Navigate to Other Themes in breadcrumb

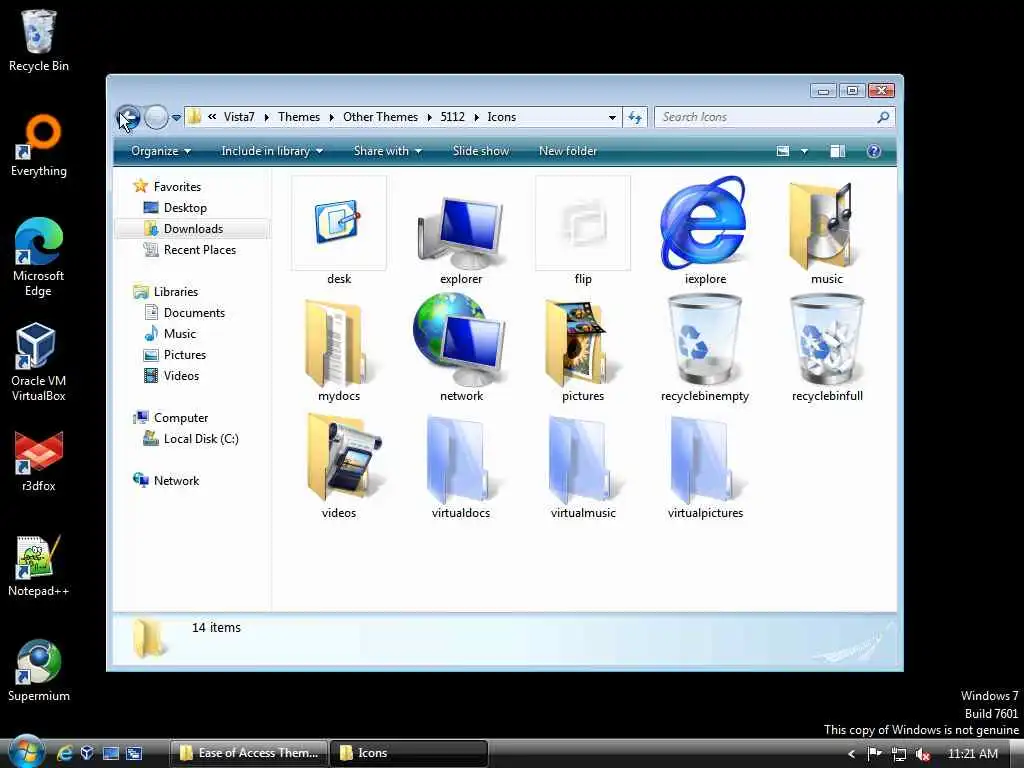point(380,117)
